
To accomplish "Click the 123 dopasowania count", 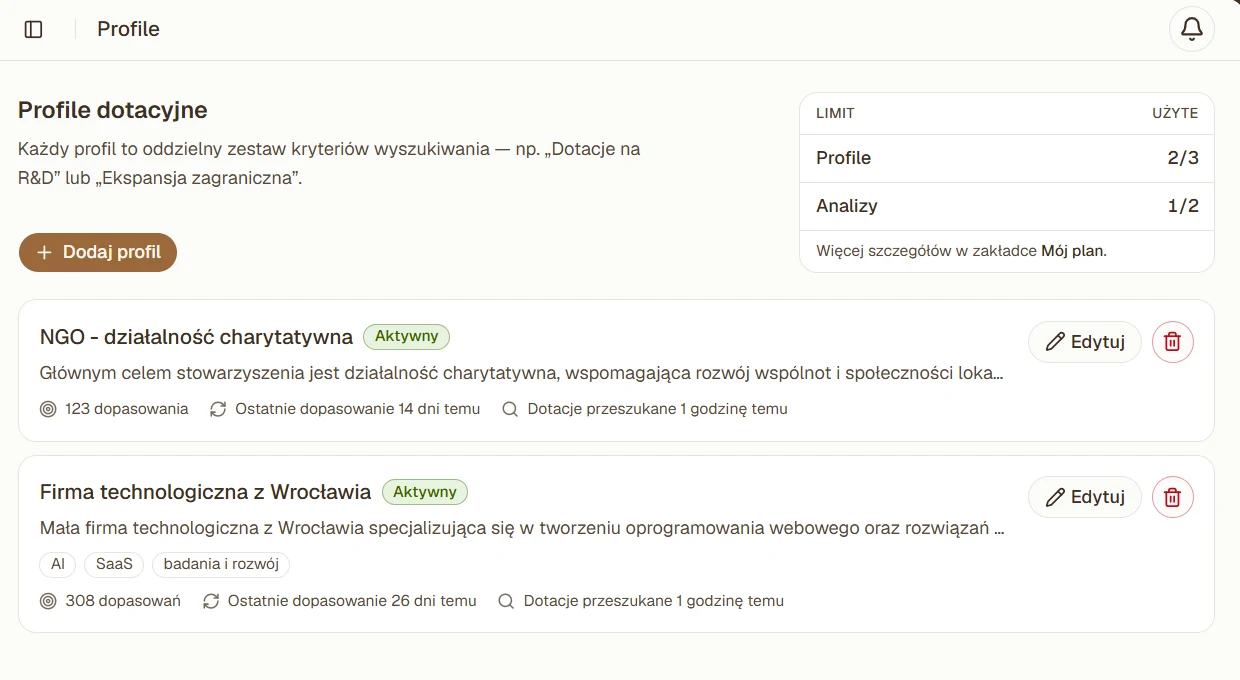I will [127, 409].
